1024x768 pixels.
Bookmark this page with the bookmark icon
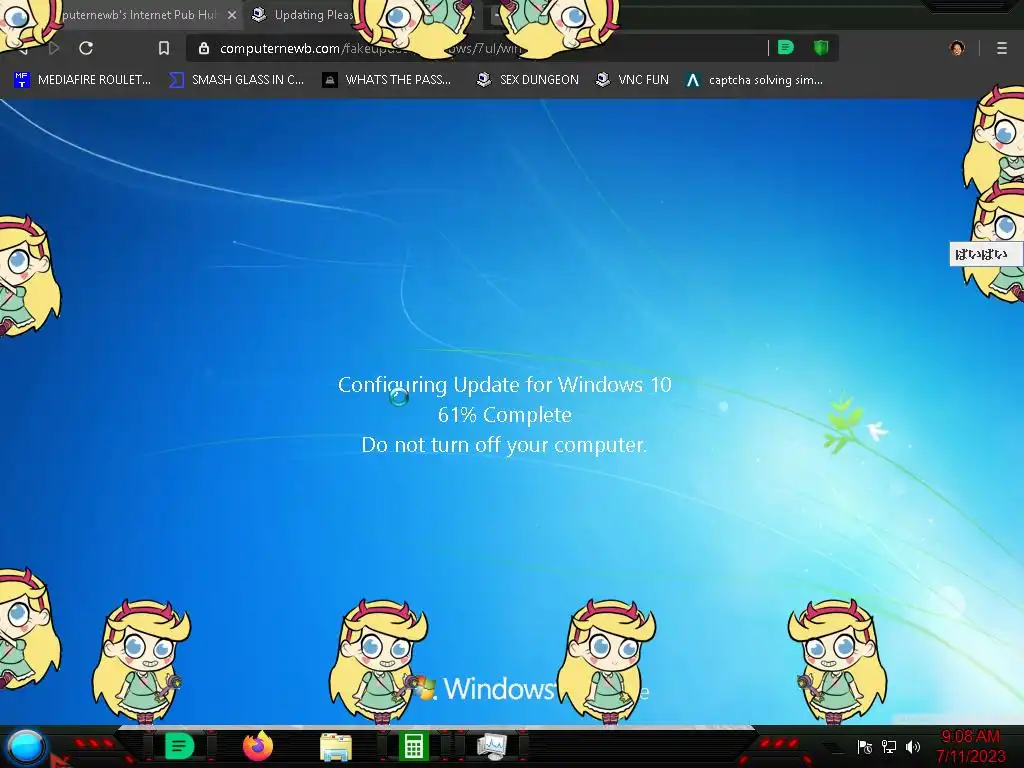164,48
